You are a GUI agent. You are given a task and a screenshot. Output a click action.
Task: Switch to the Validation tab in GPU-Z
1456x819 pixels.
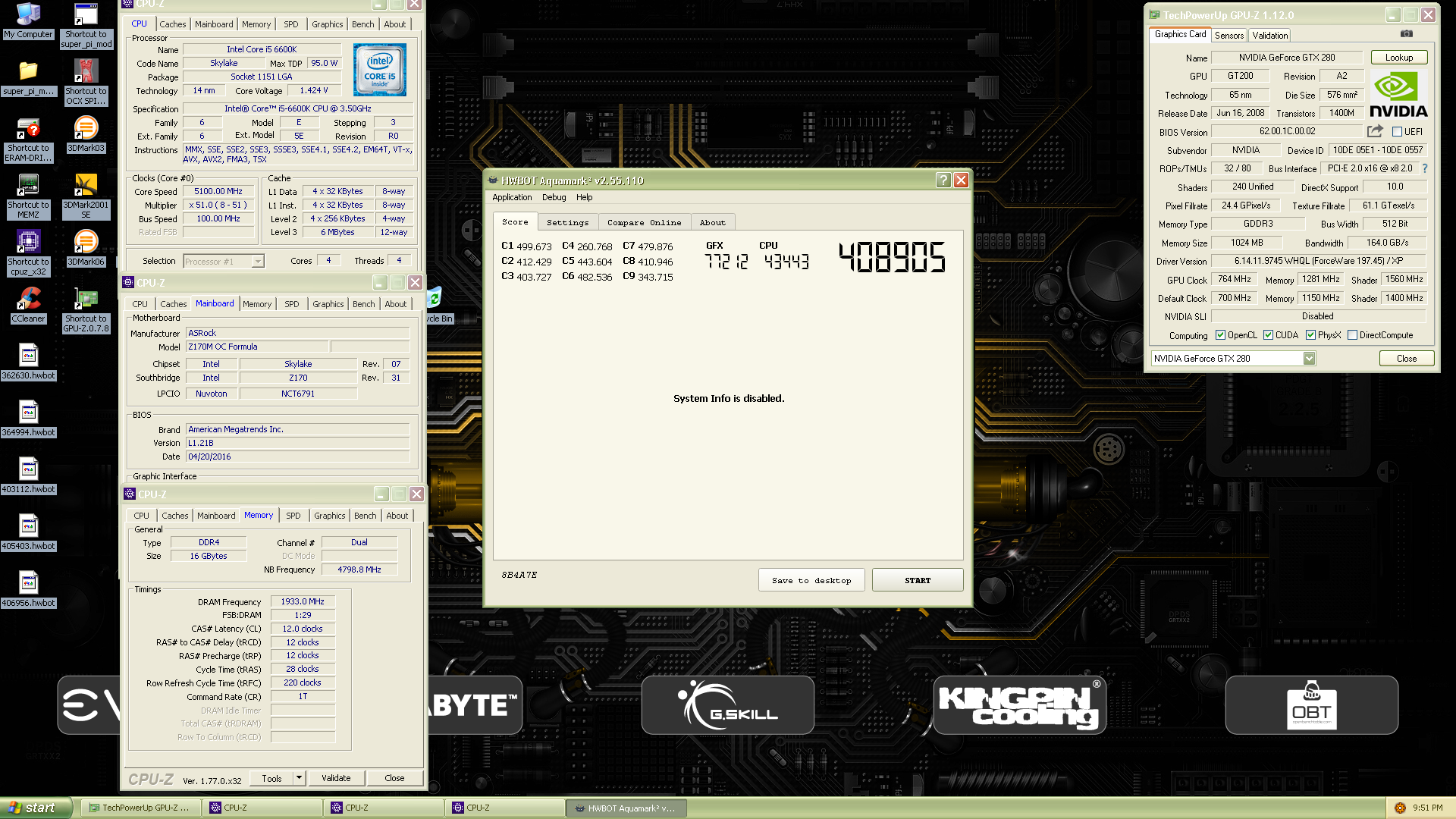(x=1269, y=36)
